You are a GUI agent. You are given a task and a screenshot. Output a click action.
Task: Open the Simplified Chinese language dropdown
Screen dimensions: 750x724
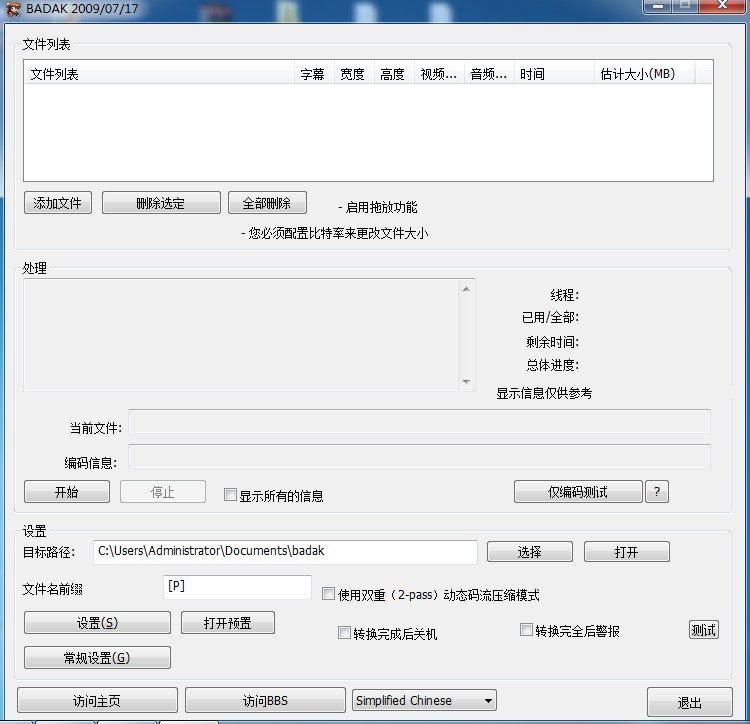[x=424, y=701]
